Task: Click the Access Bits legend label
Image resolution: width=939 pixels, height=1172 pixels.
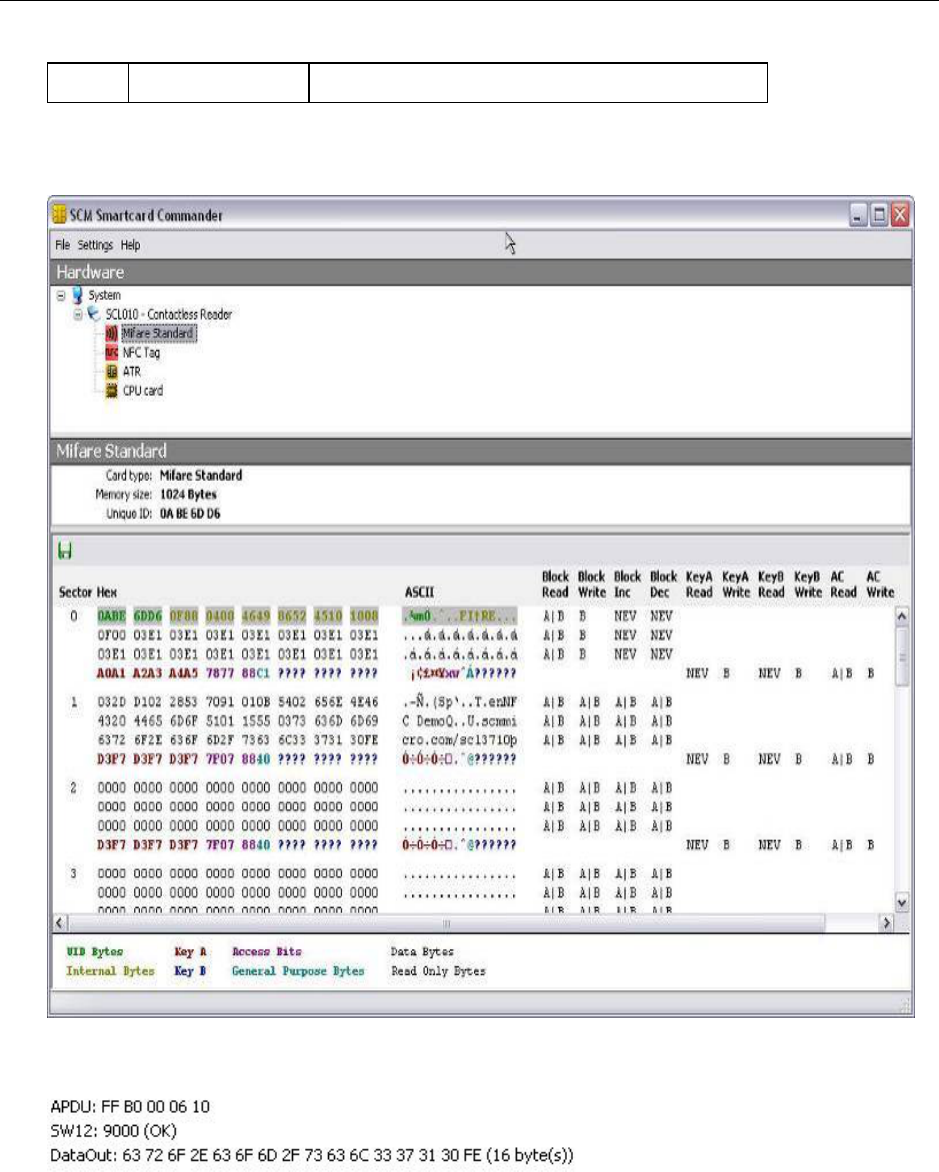Action: (x=267, y=952)
